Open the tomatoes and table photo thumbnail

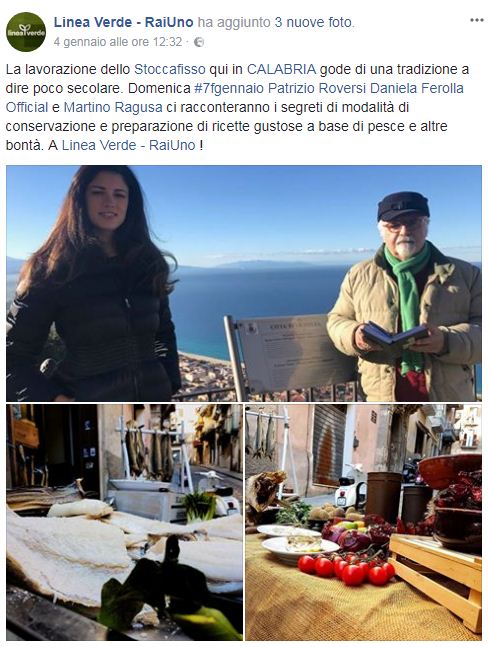point(363,522)
